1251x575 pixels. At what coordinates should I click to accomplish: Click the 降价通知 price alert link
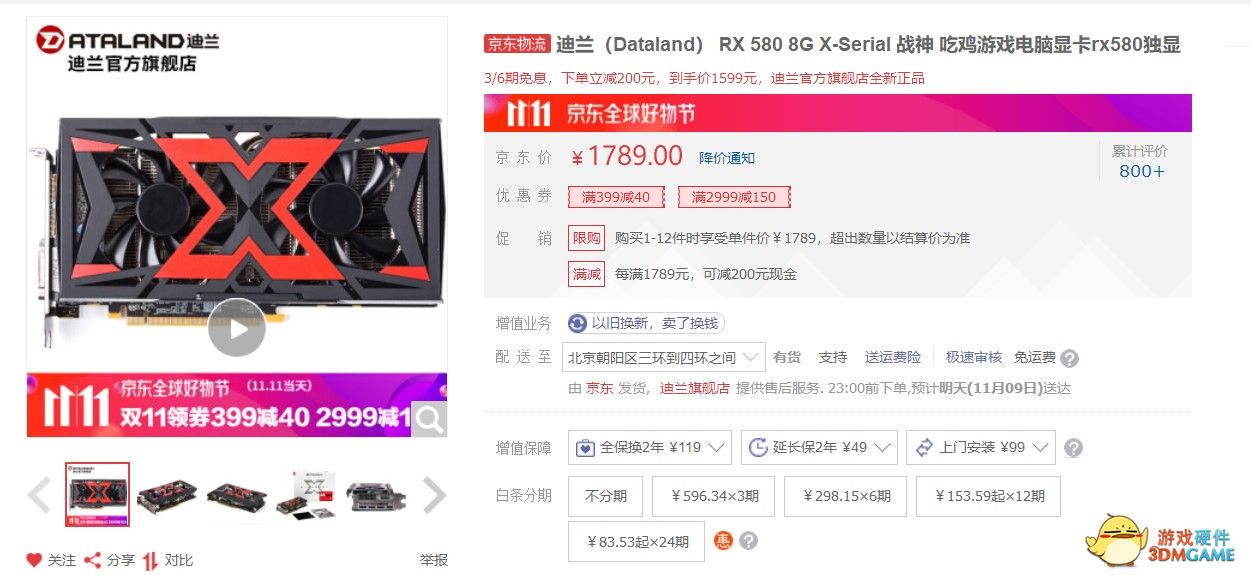coord(727,158)
